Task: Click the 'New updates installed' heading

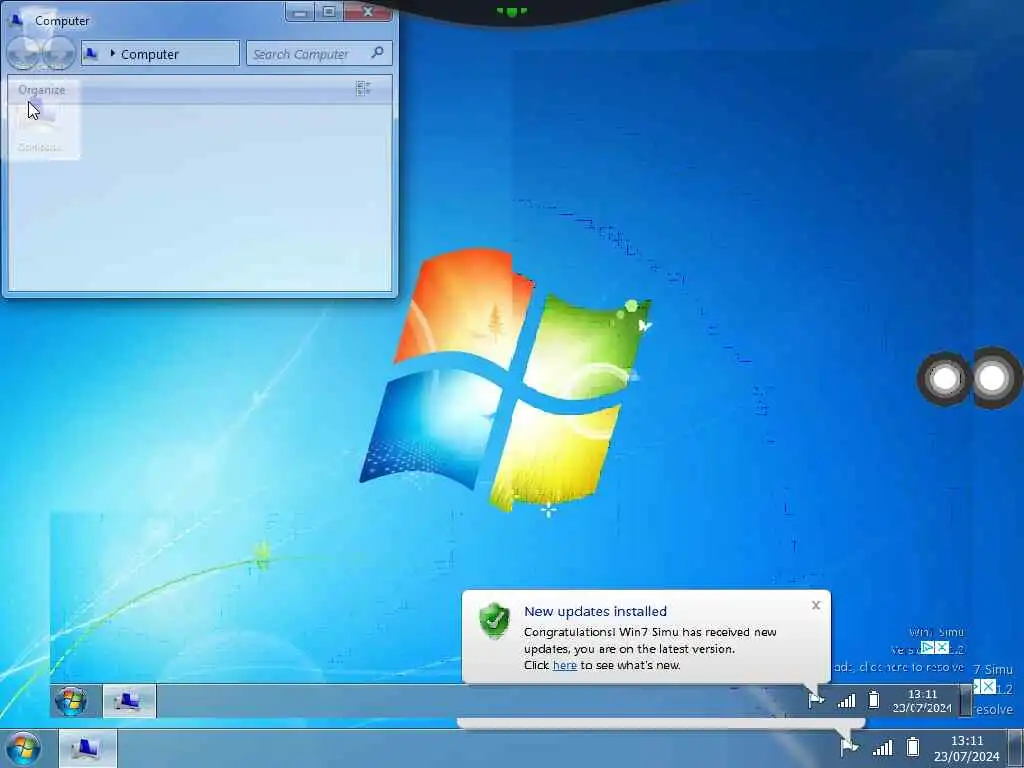Action: [595, 611]
